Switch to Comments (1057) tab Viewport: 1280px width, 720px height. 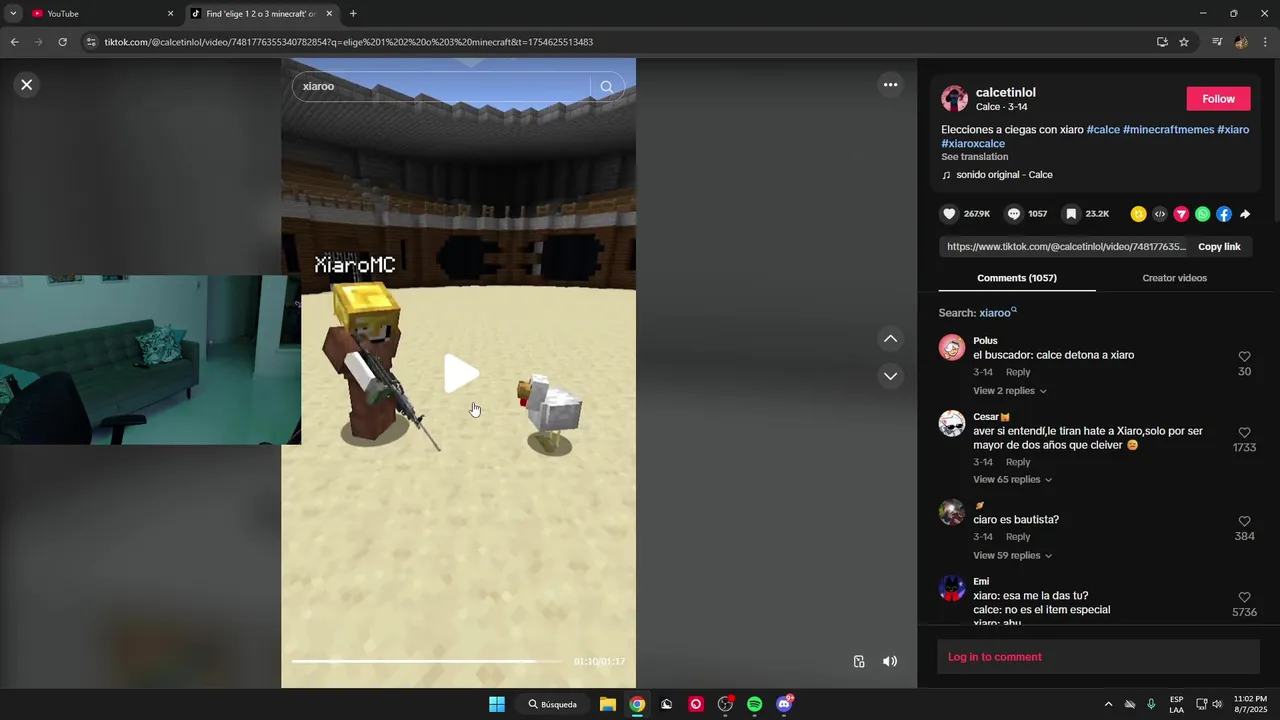coord(1016,278)
